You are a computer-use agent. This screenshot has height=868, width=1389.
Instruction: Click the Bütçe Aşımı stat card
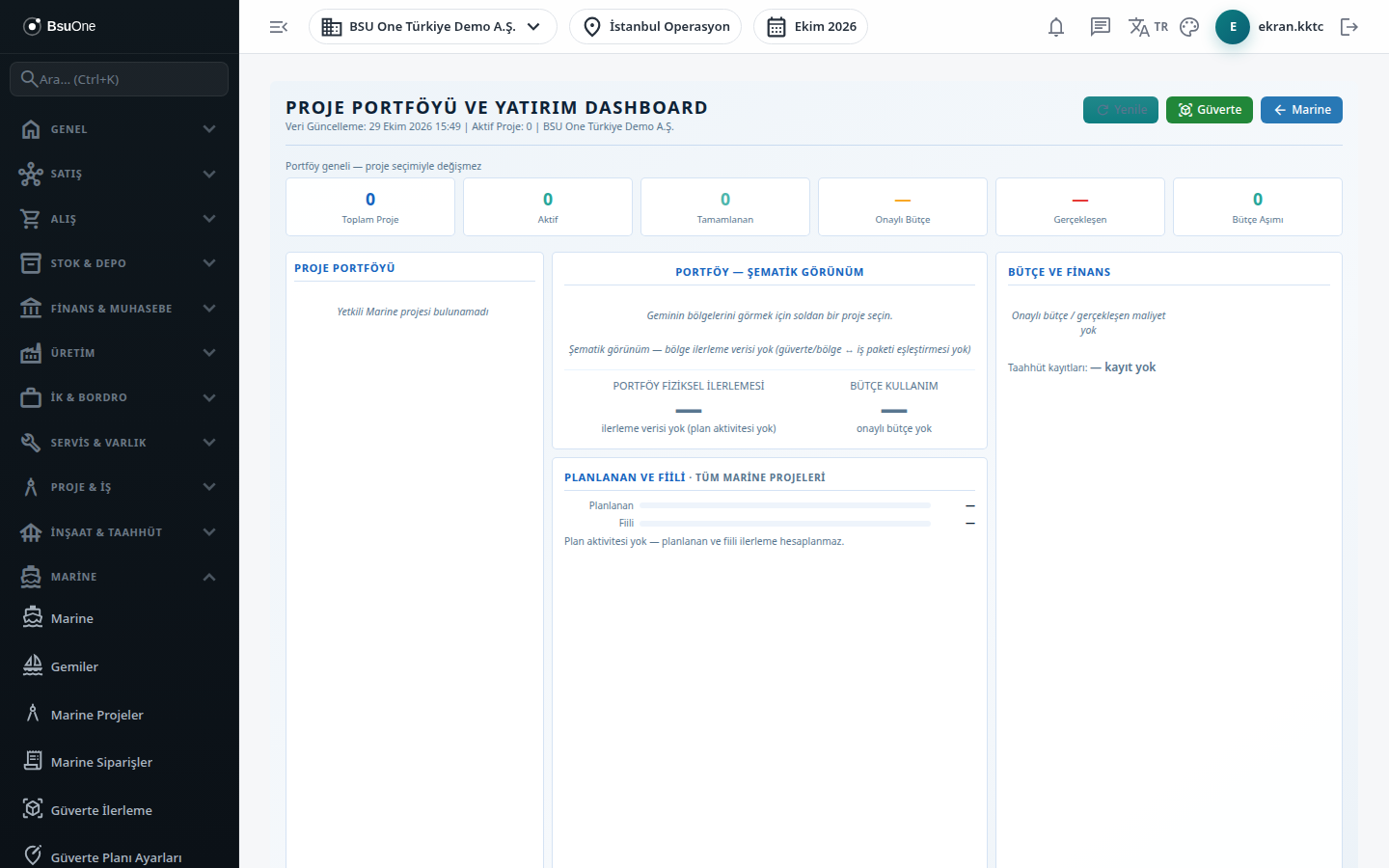(x=1258, y=206)
